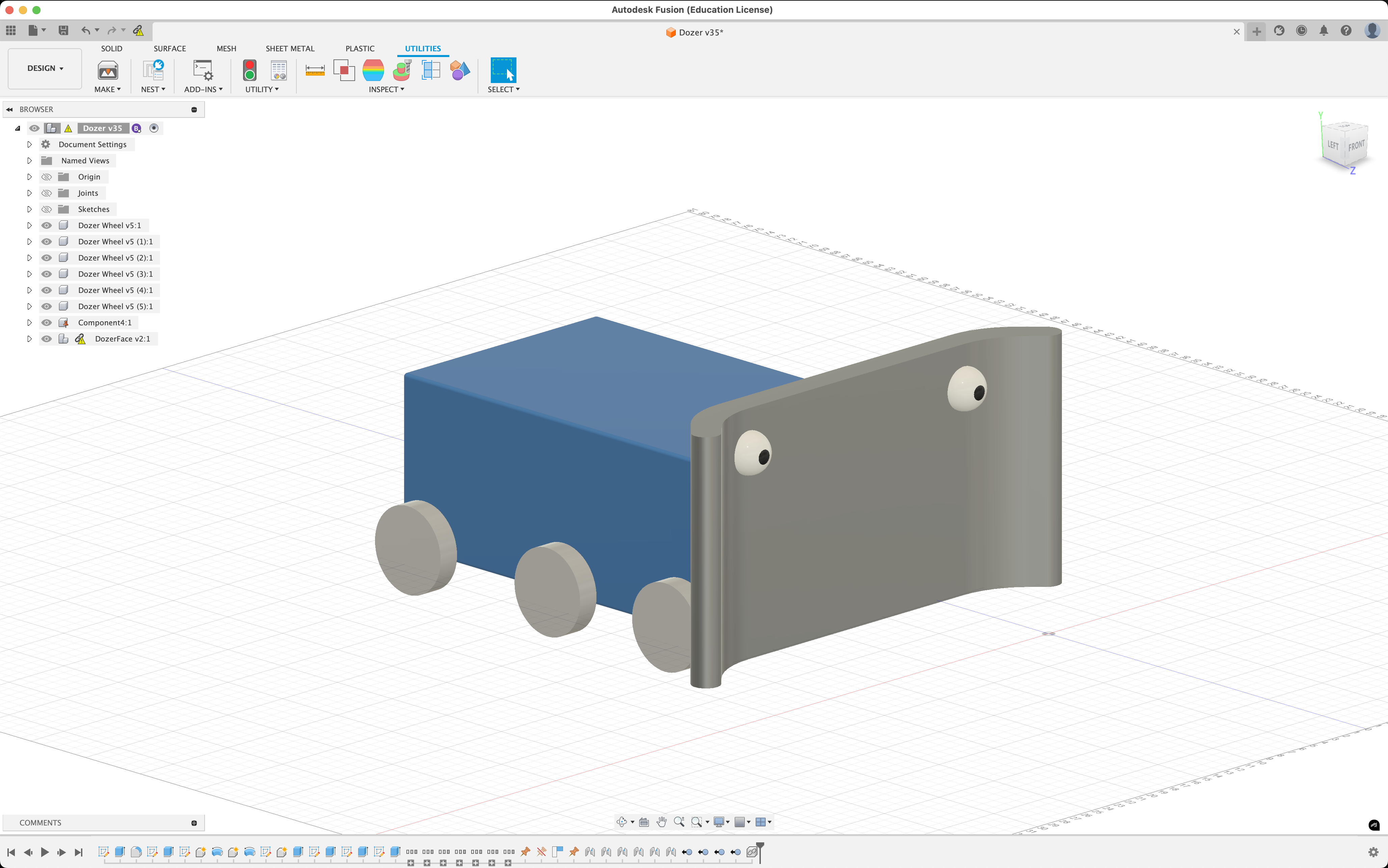Click the FRONT face of view cube
This screenshot has width=1388, height=868.
click(1356, 146)
